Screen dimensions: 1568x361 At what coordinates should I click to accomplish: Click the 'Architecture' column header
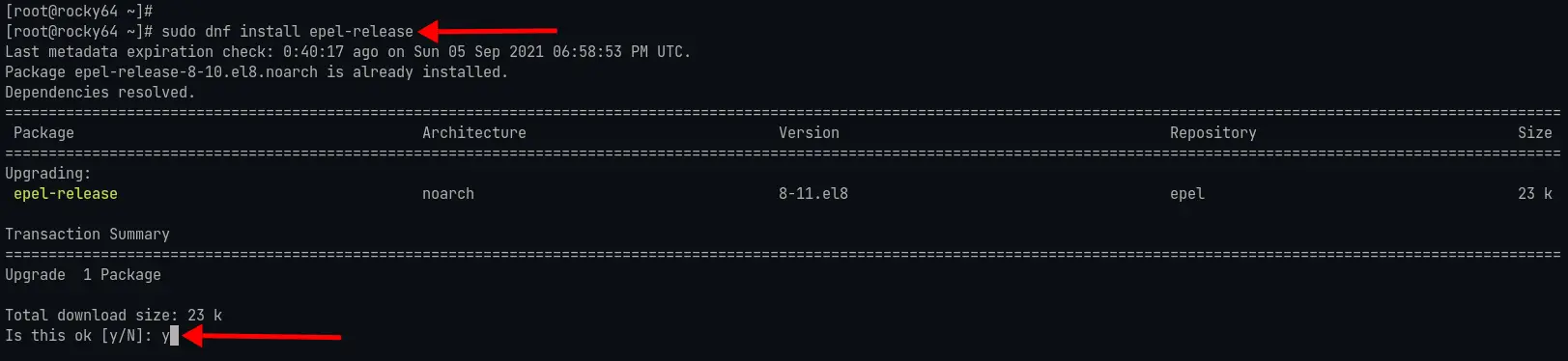click(x=474, y=133)
